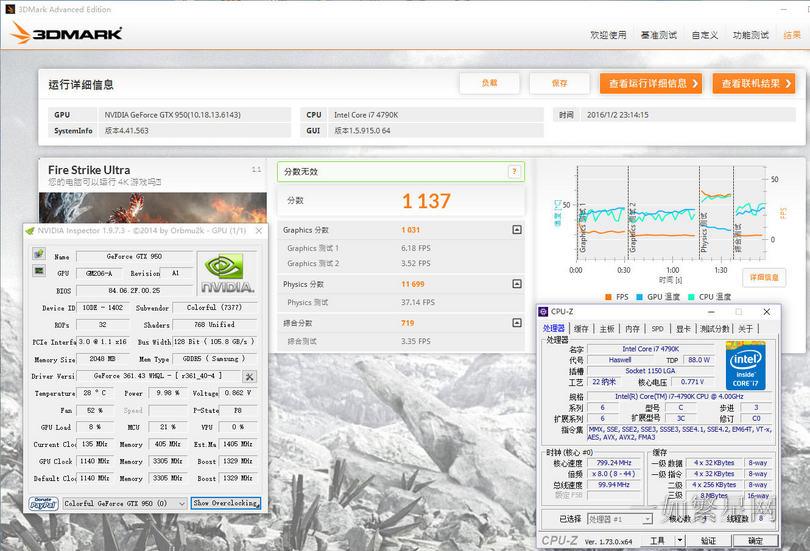
Task: Click NVIDIA Inspector title bar icon
Action: [30, 230]
